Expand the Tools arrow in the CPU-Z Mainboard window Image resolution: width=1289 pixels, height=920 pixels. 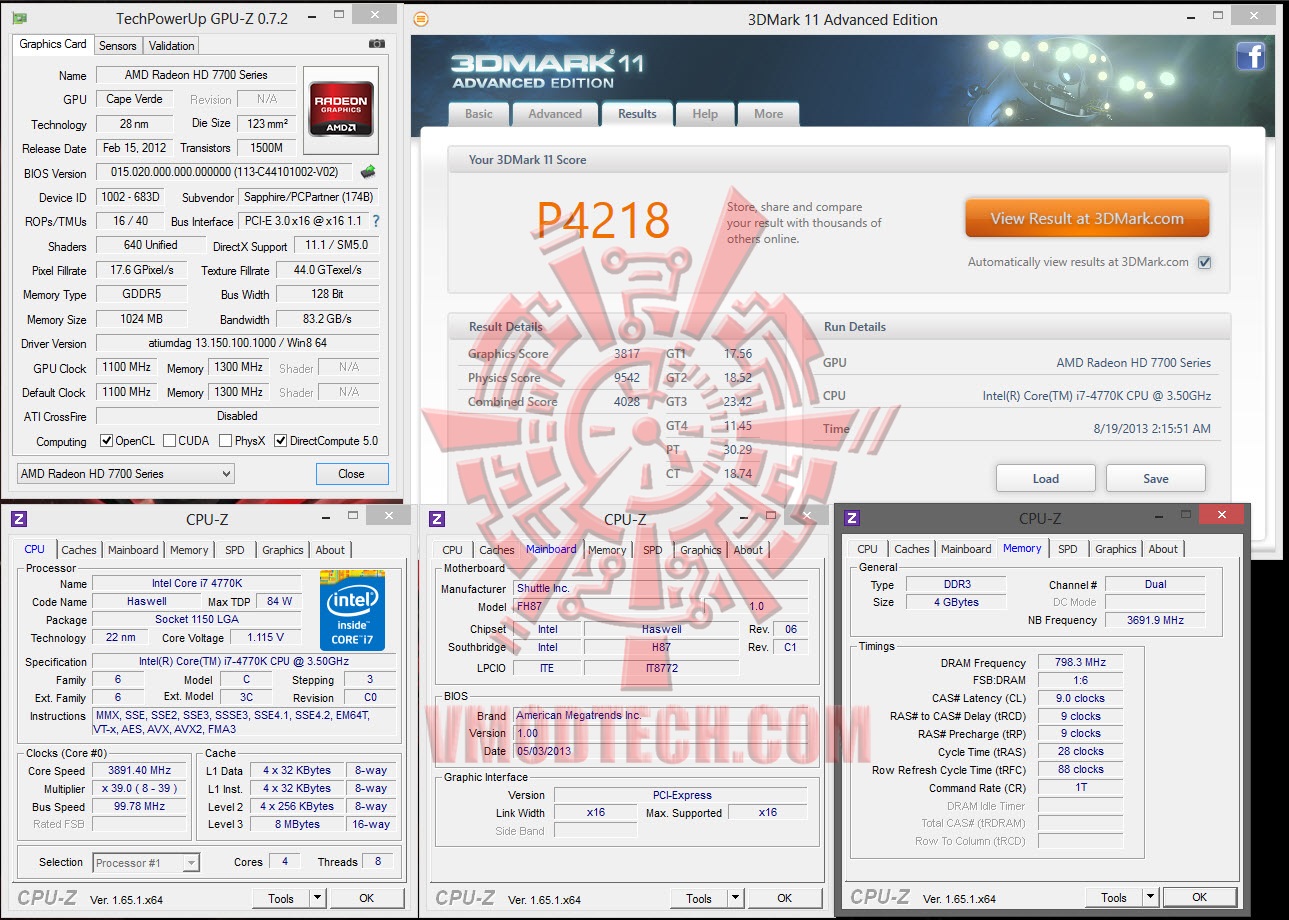pyautogui.click(x=735, y=898)
